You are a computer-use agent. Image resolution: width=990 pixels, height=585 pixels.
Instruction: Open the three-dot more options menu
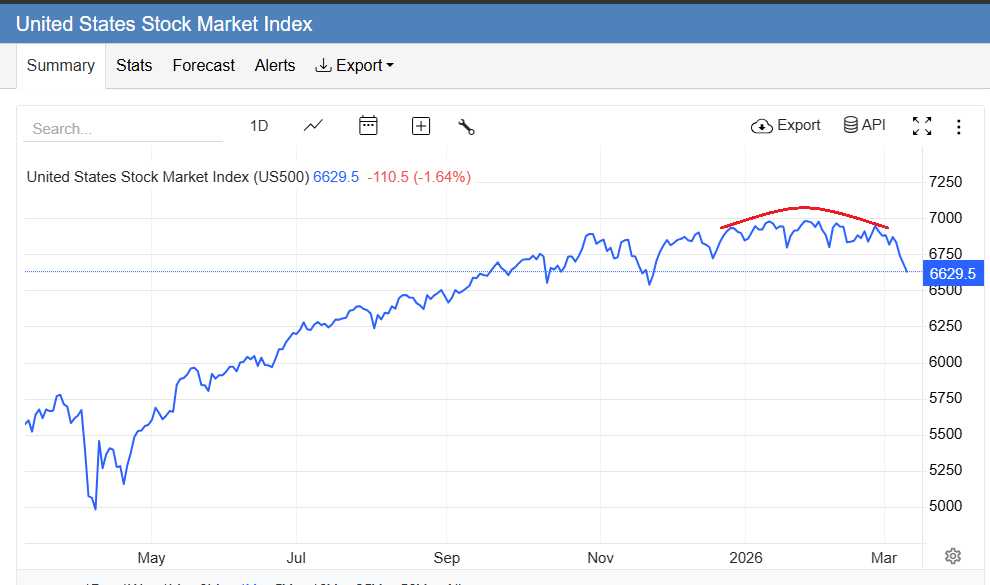click(958, 127)
